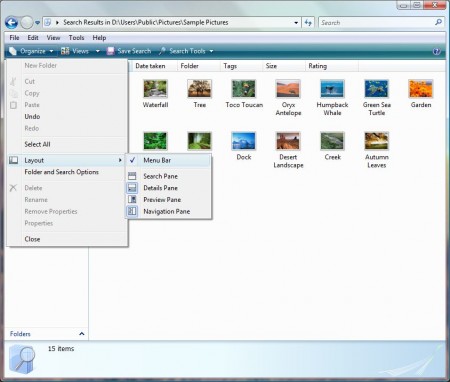Click the magnifier icon in Search box
The image size is (450, 382).
(x=438, y=22)
